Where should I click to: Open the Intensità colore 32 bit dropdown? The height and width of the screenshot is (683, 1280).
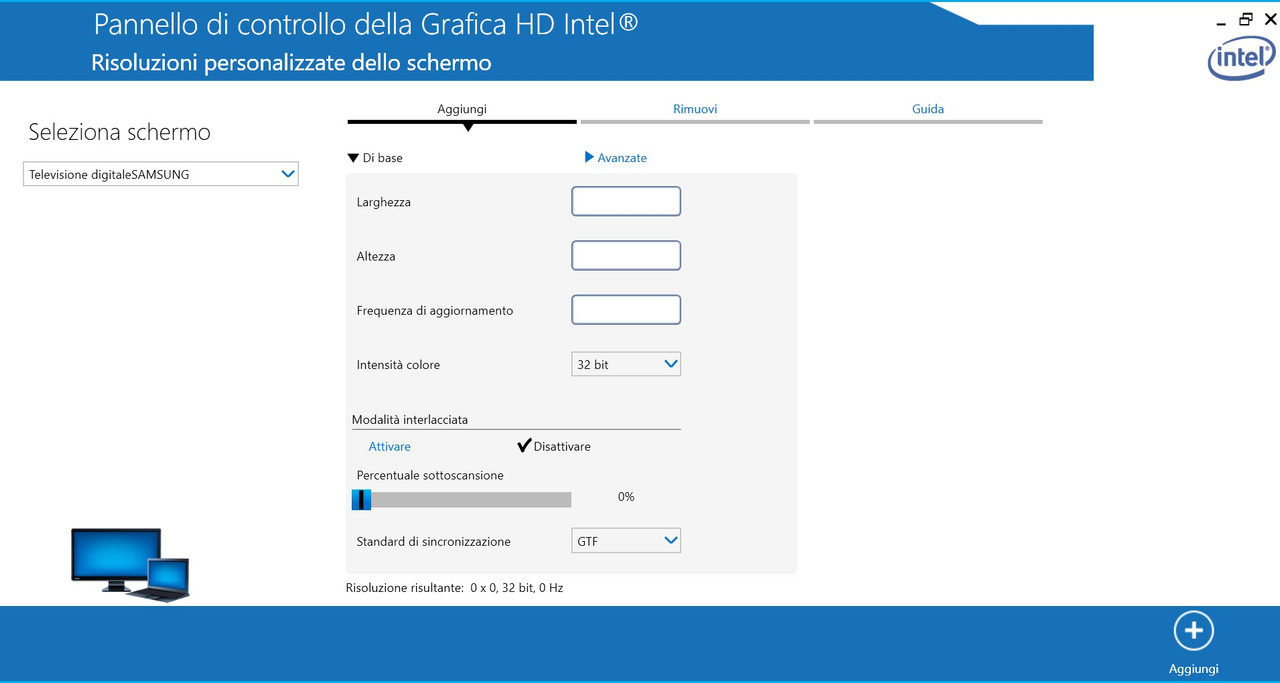coord(626,365)
